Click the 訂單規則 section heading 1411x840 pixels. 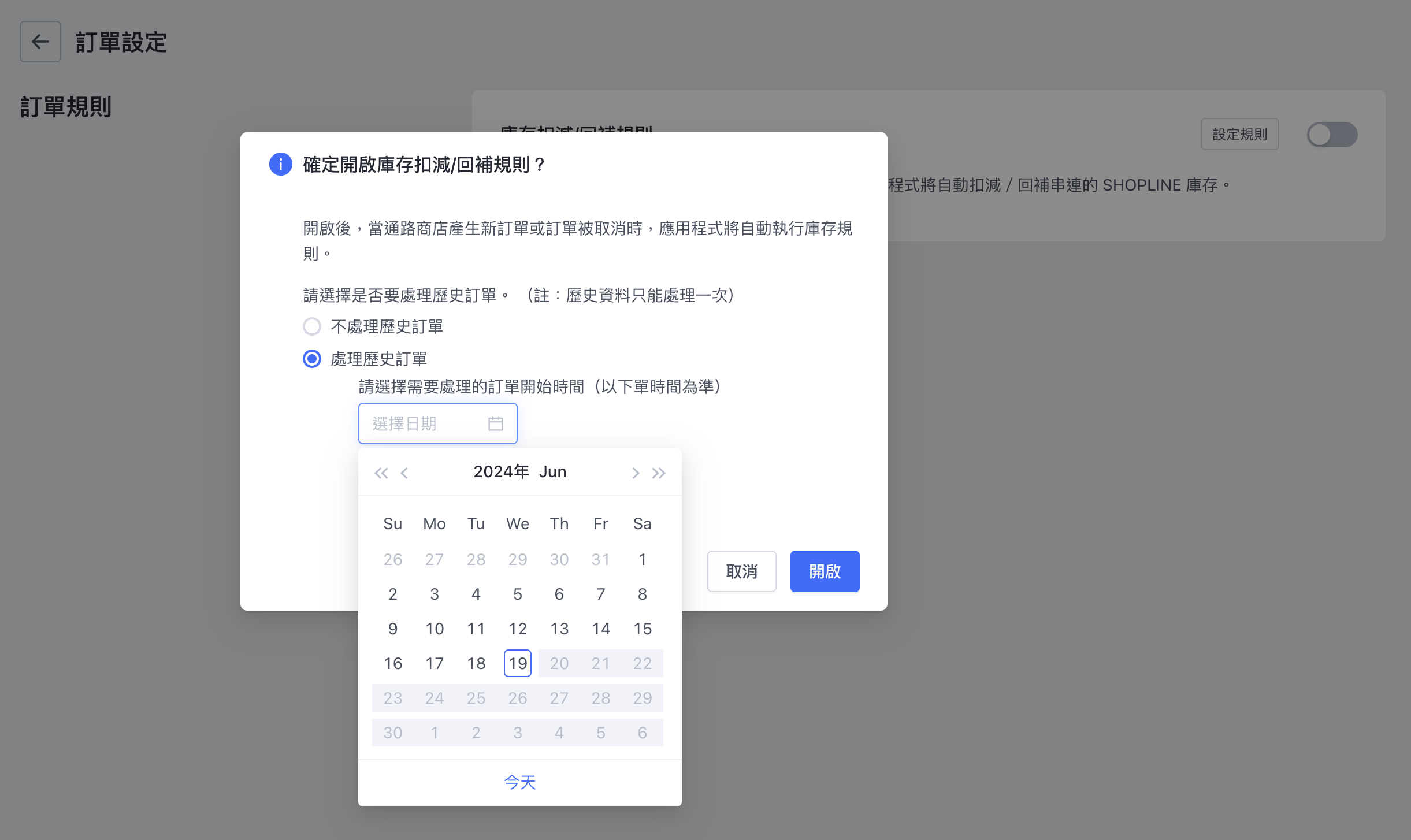[x=66, y=107]
